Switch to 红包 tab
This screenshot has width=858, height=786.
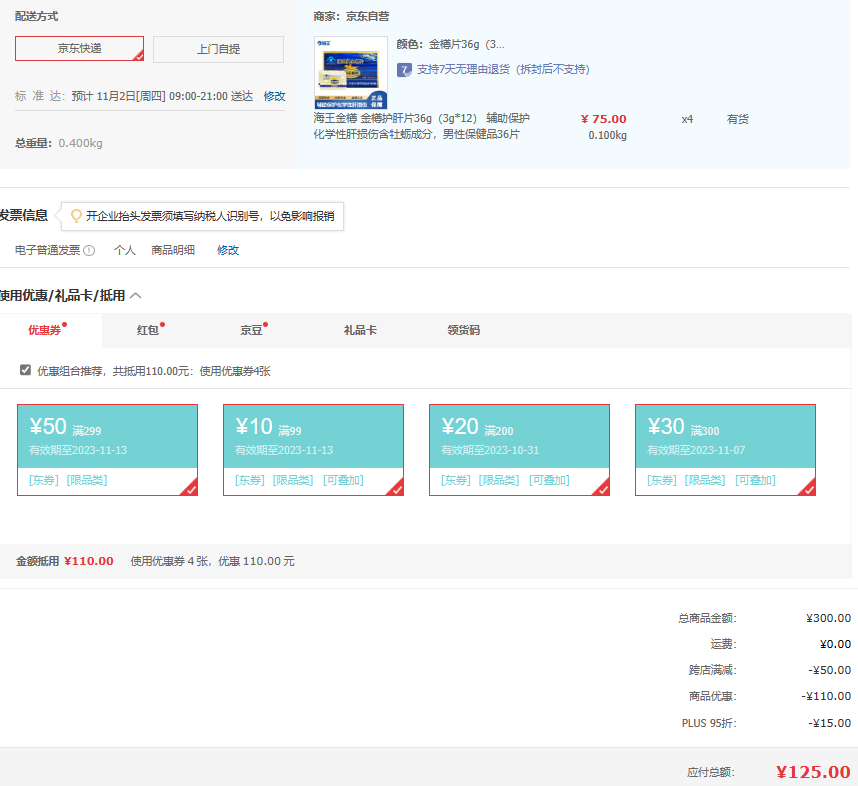tap(147, 331)
